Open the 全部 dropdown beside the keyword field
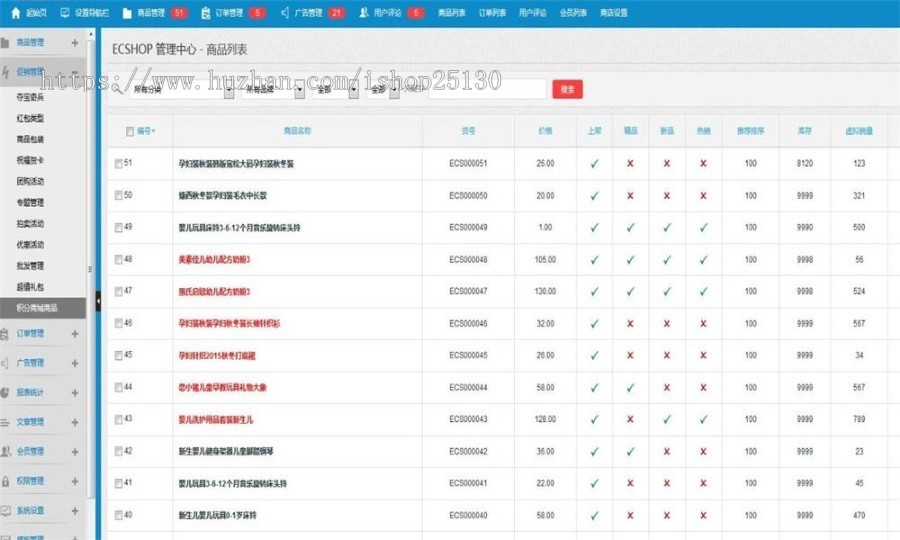Viewport: 900px width, 540px height. pyautogui.click(x=383, y=90)
